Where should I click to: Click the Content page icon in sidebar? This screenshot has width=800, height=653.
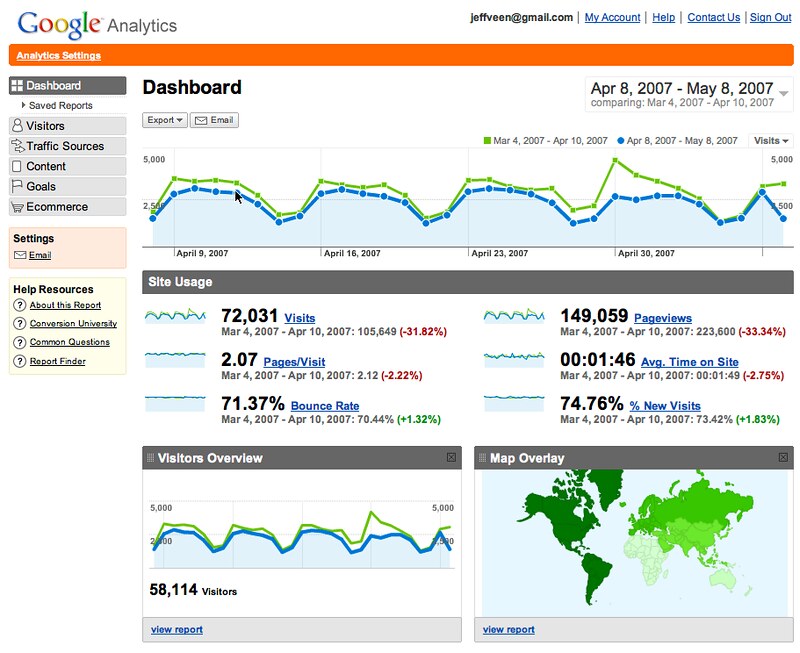point(18,166)
